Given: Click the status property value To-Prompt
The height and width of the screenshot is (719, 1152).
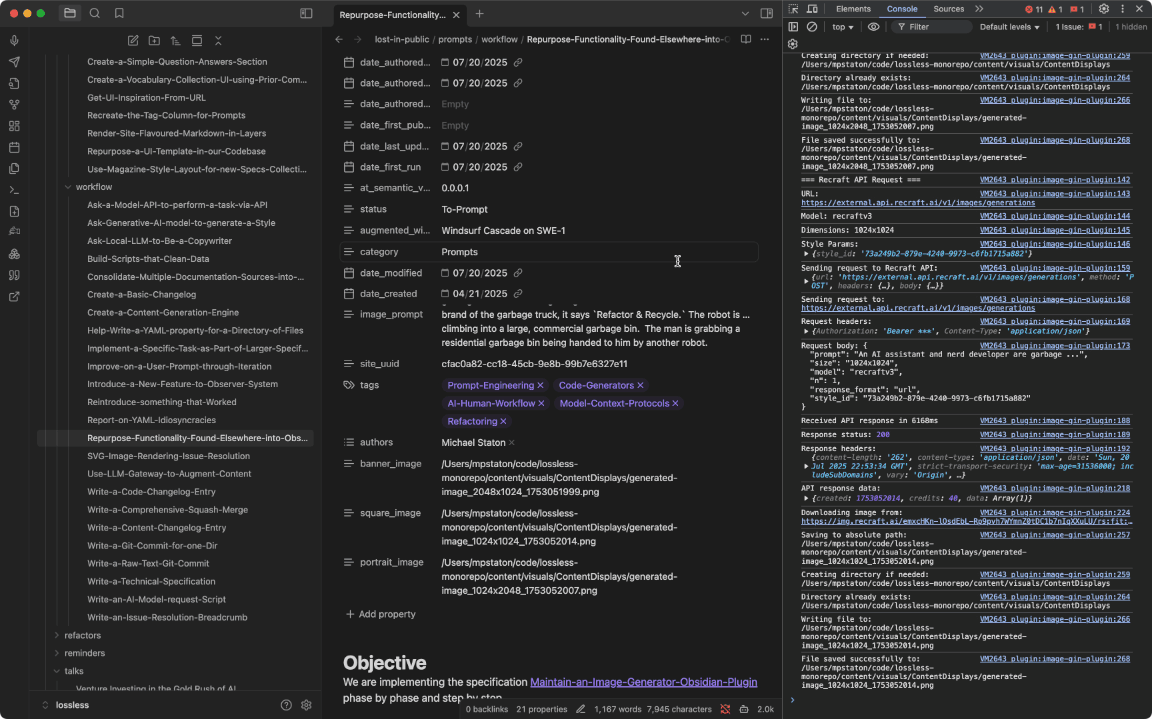Looking at the screenshot, I should (x=464, y=209).
